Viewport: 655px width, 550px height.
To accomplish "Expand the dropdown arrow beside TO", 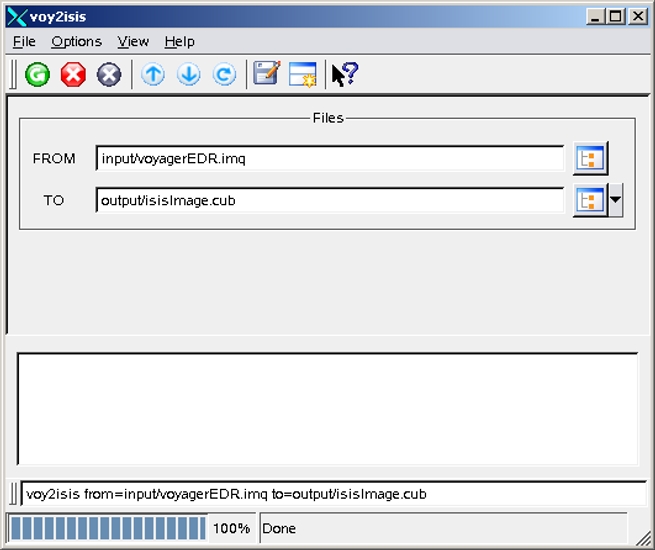I will click(615, 200).
